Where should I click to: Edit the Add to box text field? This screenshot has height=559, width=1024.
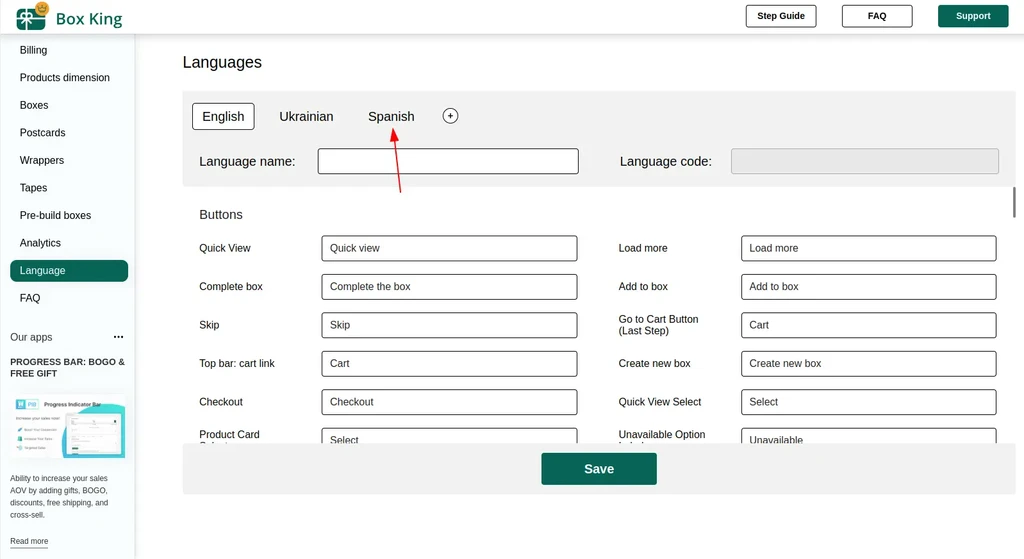869,287
